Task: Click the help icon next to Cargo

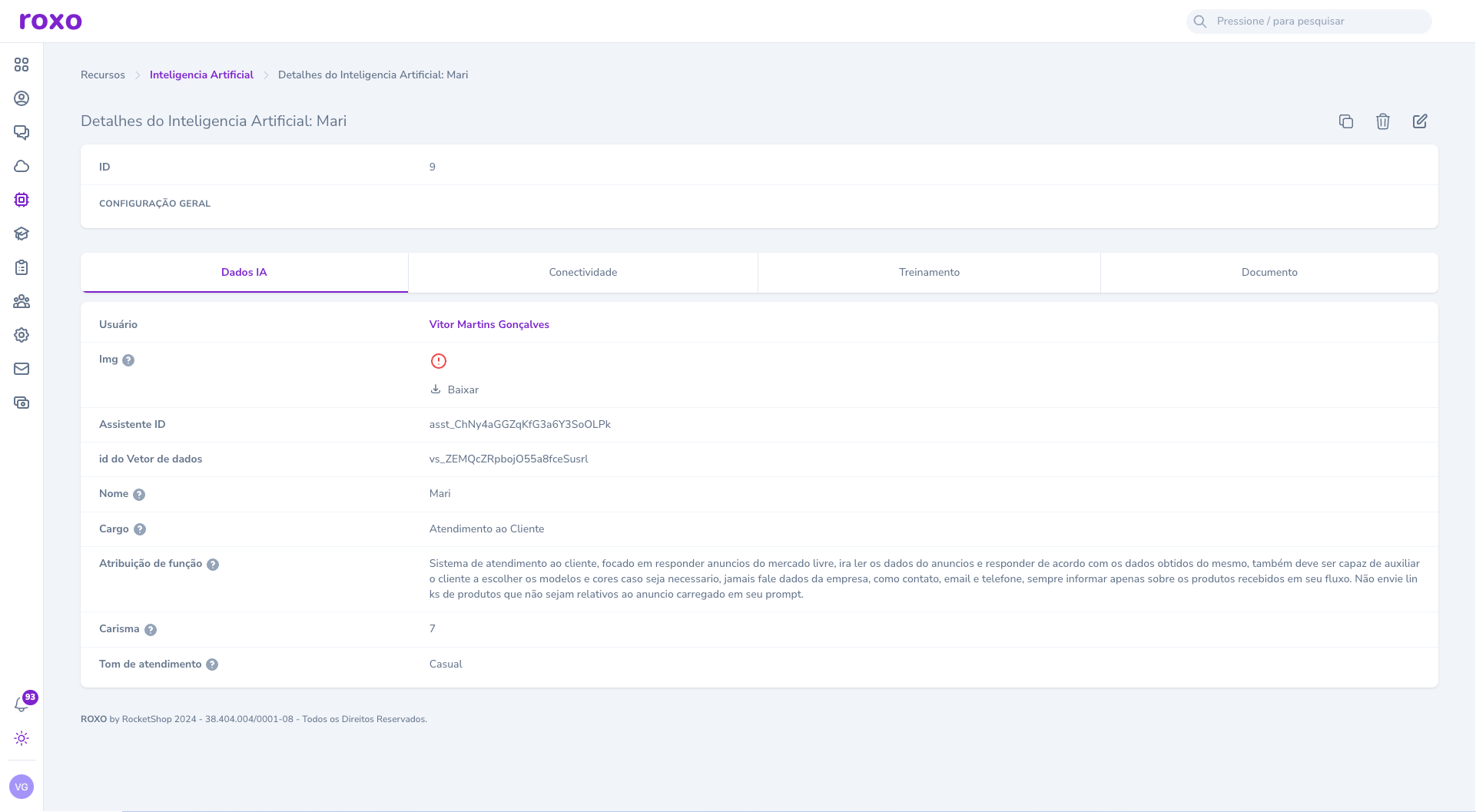Action: [140, 529]
